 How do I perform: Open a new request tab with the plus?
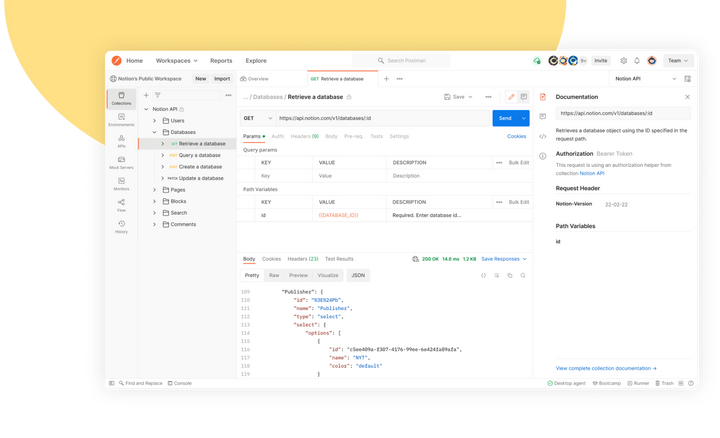tap(386, 79)
